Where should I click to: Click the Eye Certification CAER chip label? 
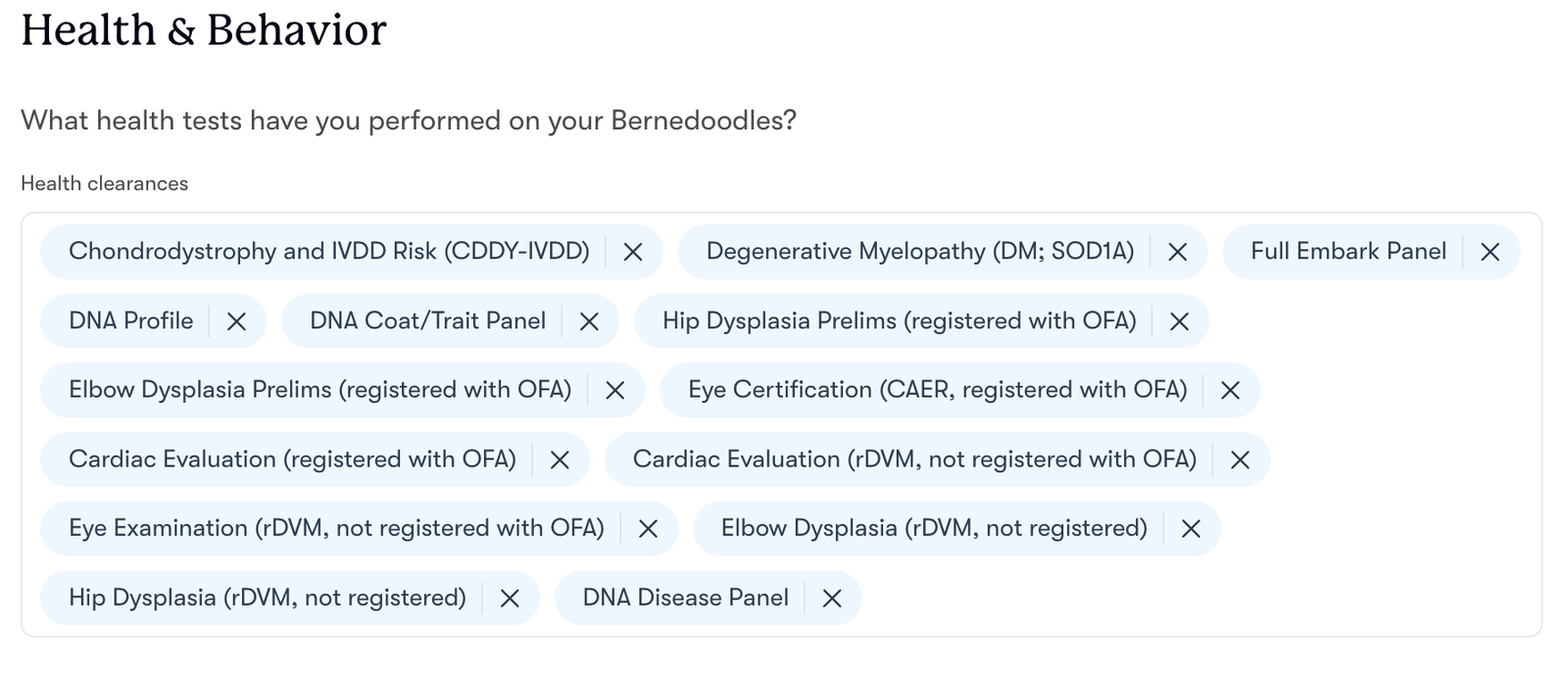(937, 390)
